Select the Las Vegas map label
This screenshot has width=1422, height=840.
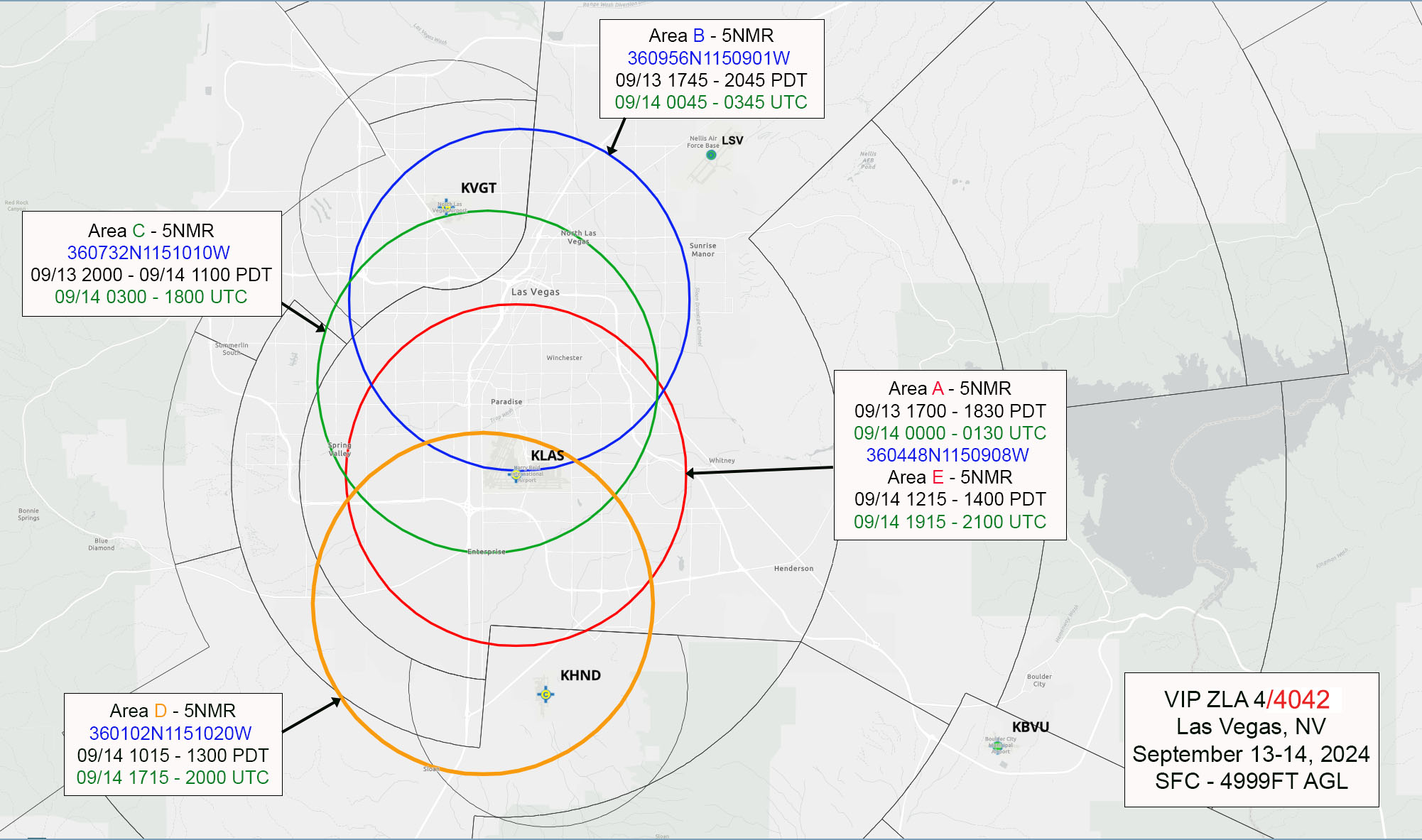(x=535, y=291)
